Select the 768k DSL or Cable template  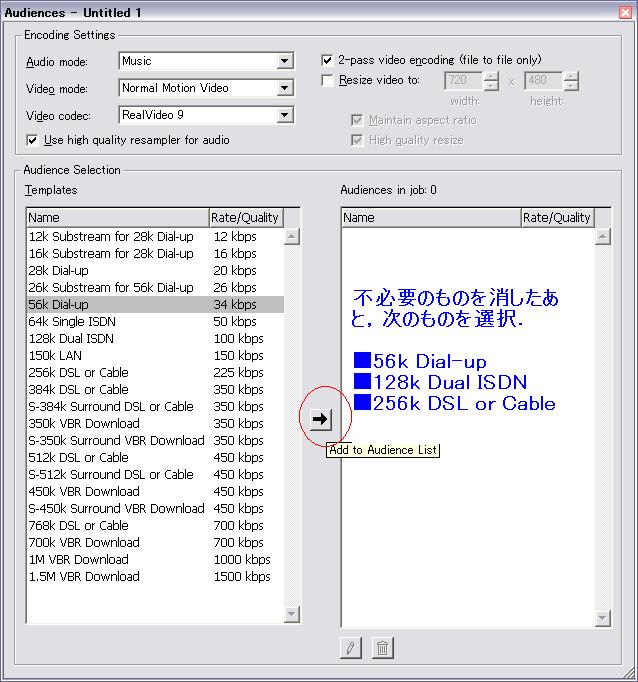pos(155,525)
